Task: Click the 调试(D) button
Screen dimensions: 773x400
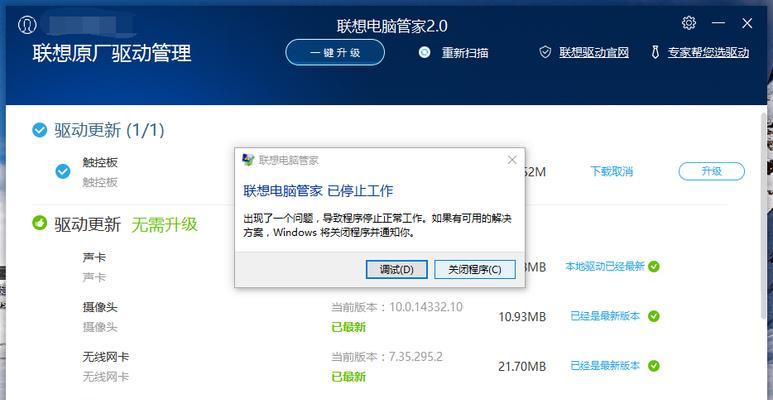Action: click(396, 269)
